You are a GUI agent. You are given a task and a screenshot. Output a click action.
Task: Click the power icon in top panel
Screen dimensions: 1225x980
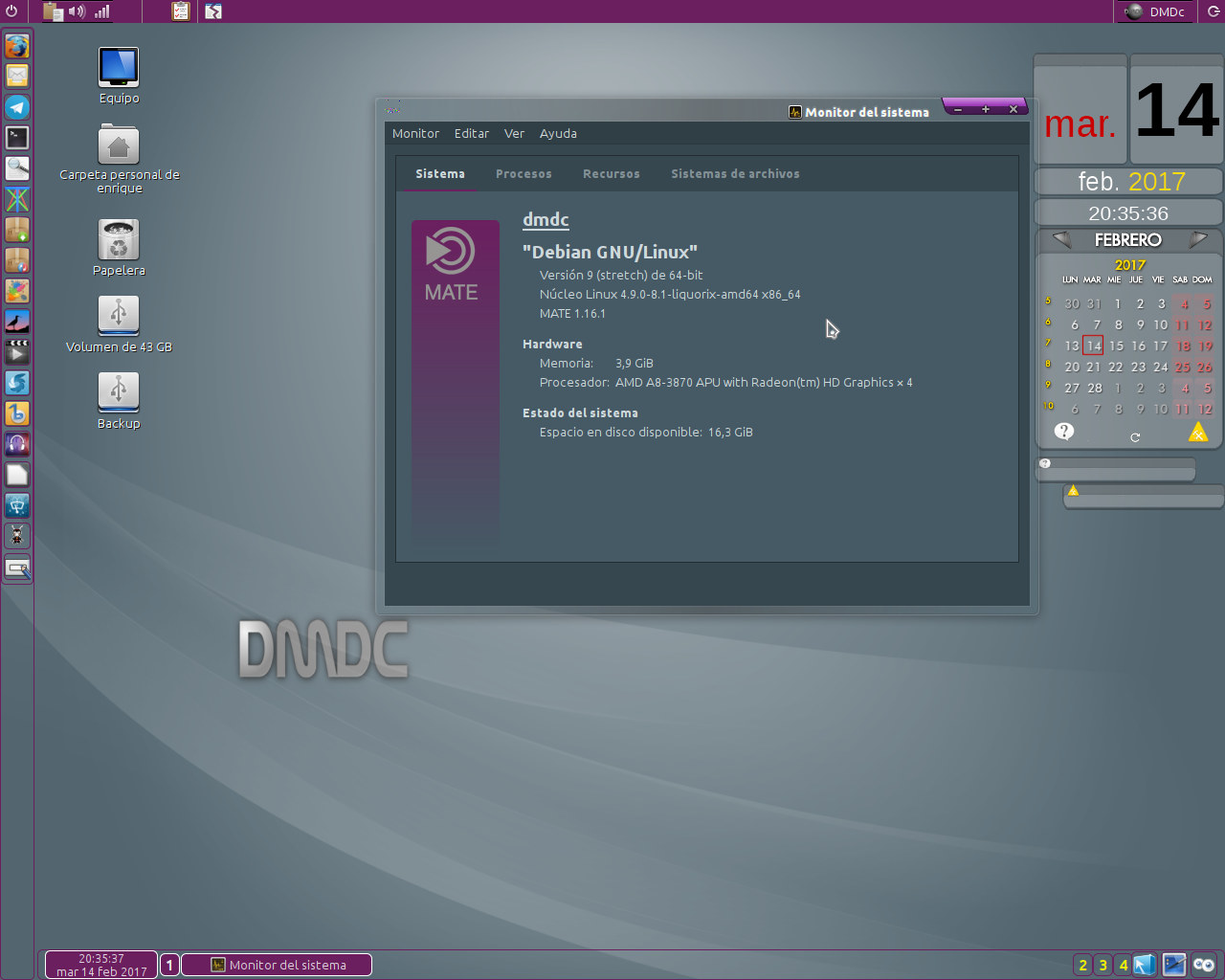click(x=11, y=11)
